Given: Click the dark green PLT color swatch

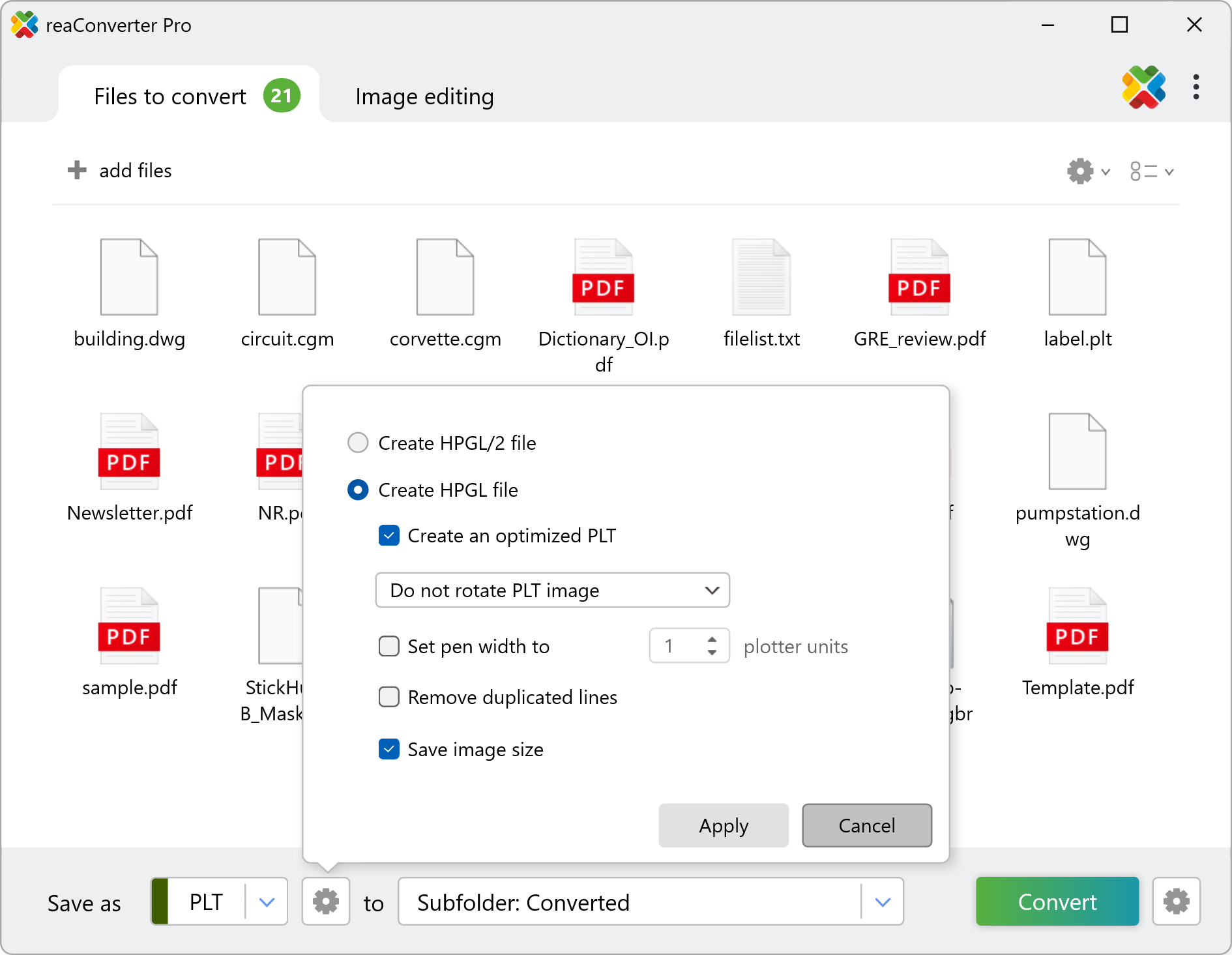Looking at the screenshot, I should click(160, 902).
